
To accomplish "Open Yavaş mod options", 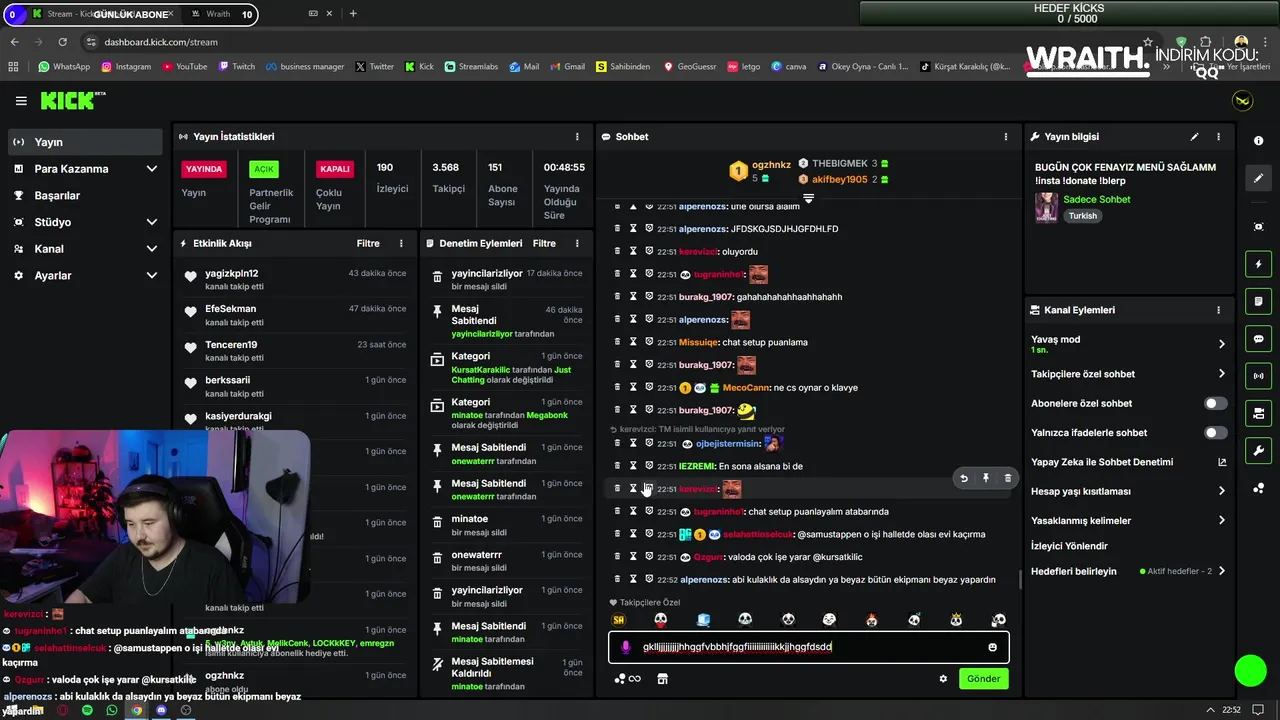I will tap(1128, 344).
